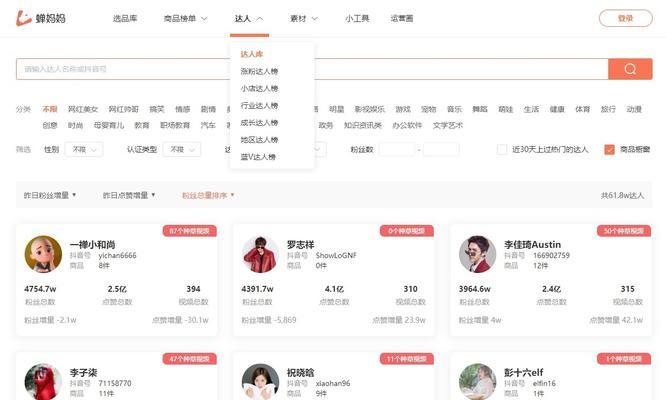Filter by 明星 category
This screenshot has width=666, height=400.
(336, 109)
